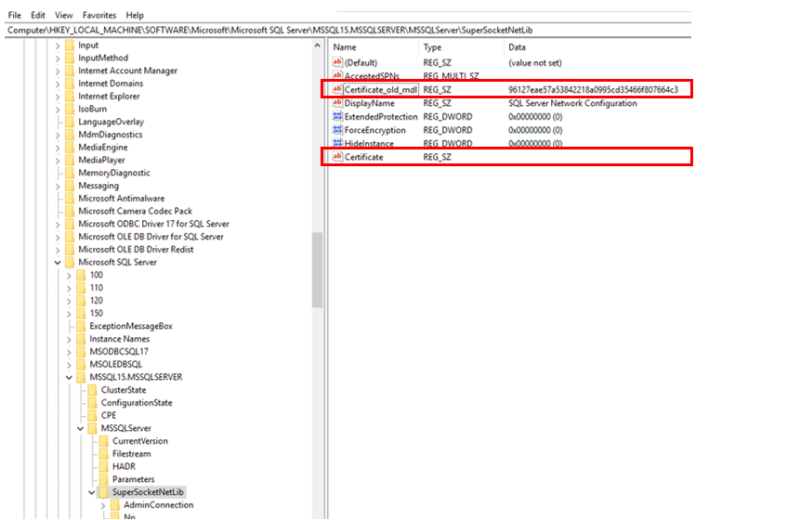Click the DisplayName string value icon
This screenshot has height=520, width=800.
tap(337, 103)
